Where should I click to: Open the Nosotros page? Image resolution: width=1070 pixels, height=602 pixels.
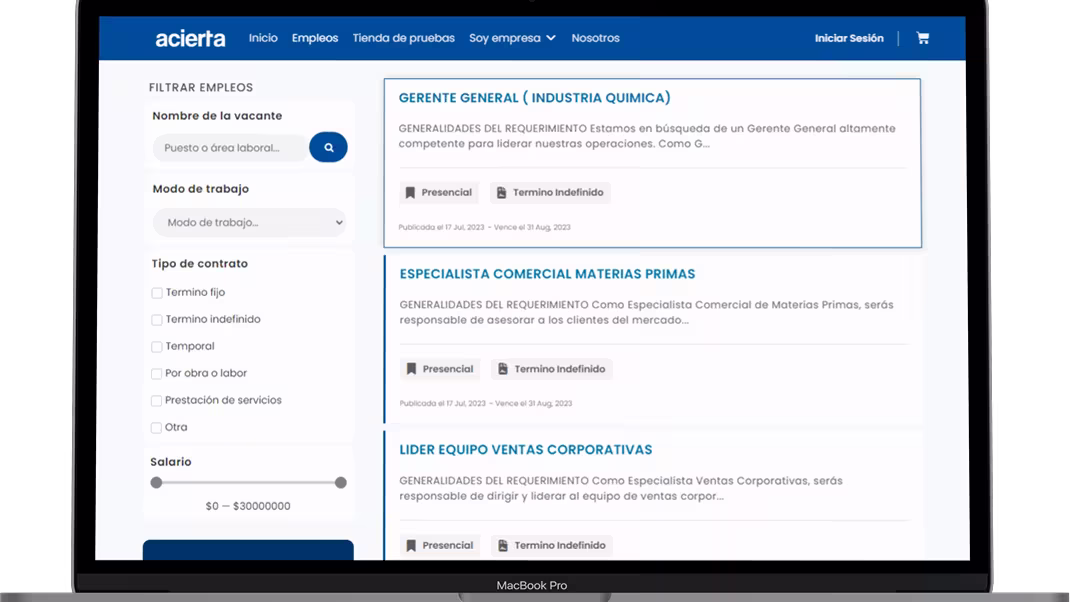[595, 38]
